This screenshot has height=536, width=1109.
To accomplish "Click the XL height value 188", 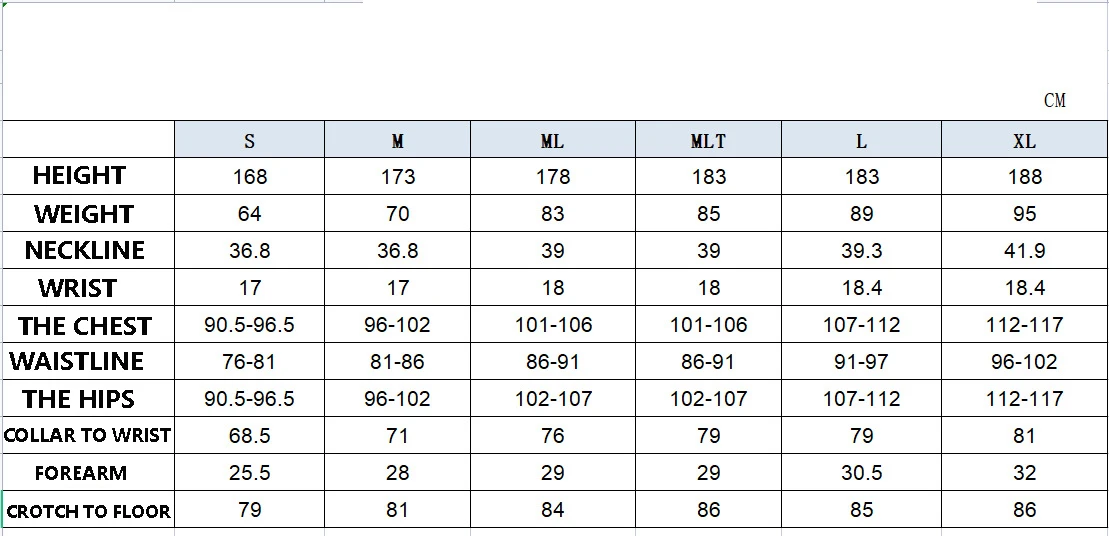I will [1024, 177].
